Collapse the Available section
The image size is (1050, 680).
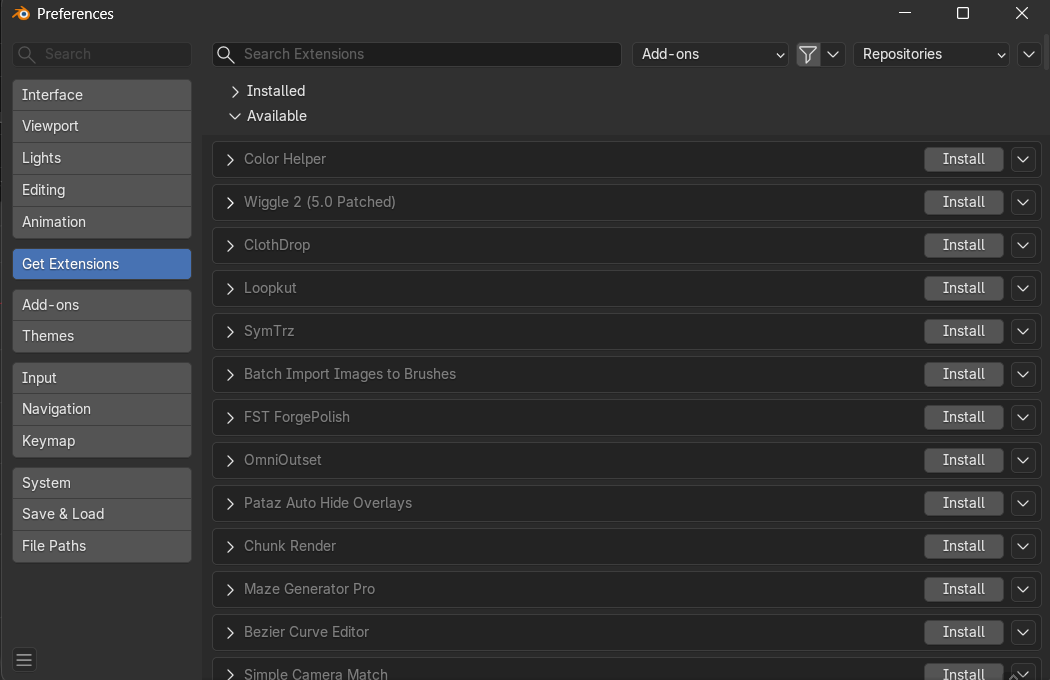(x=235, y=116)
